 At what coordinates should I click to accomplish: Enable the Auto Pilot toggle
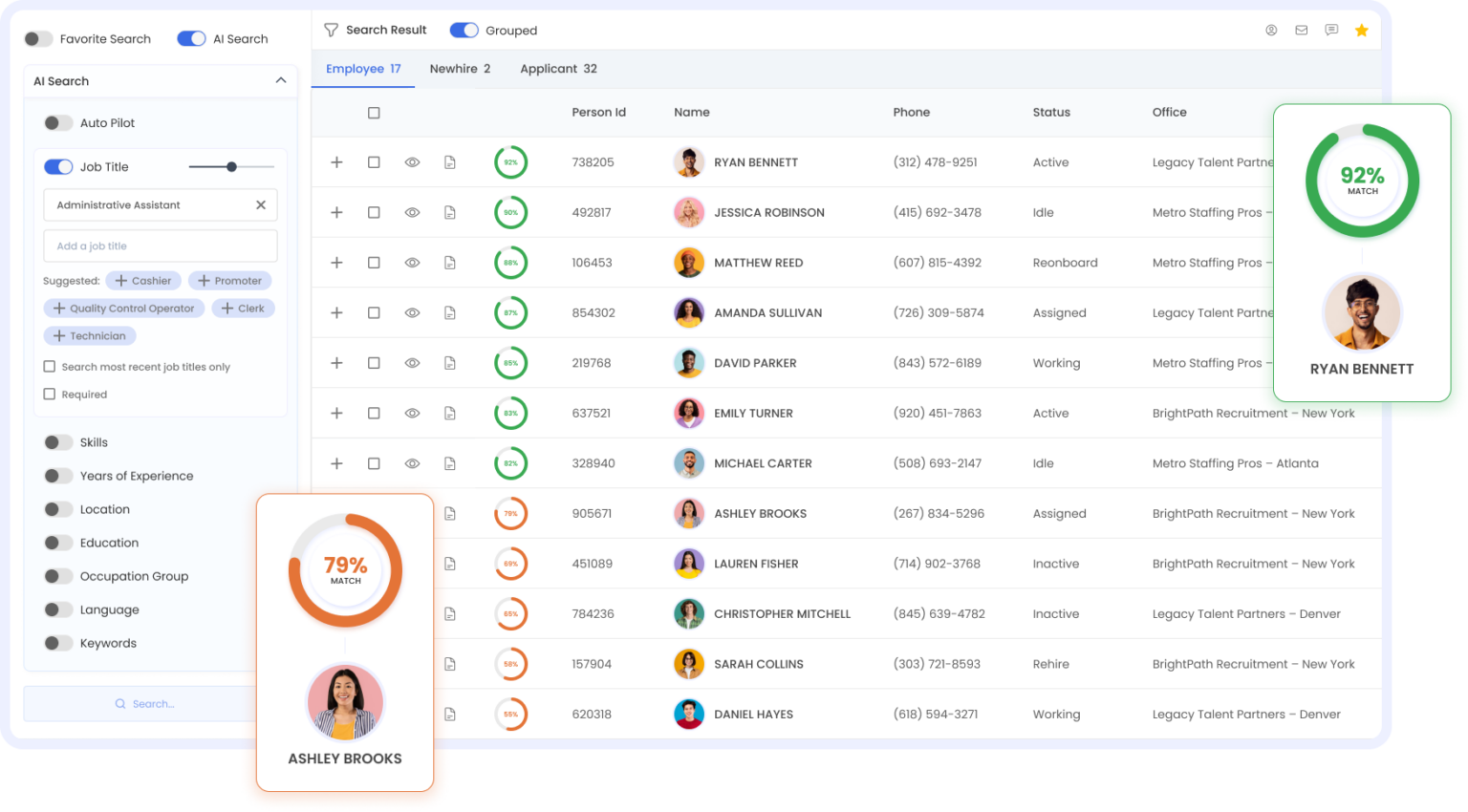click(58, 122)
